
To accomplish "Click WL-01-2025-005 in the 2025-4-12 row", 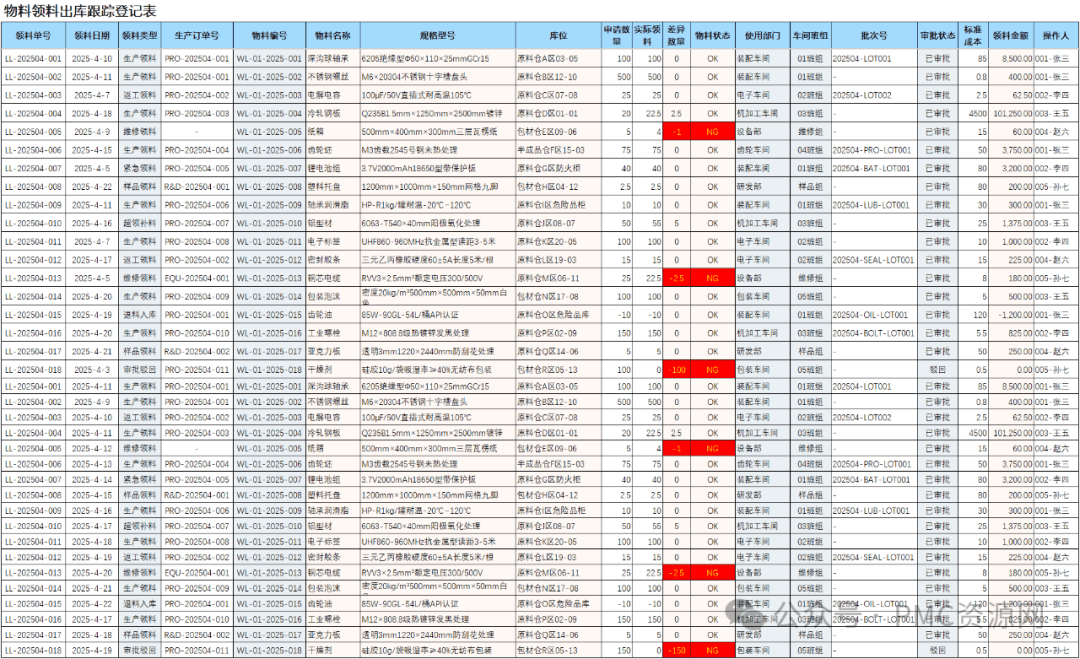I will [x=269, y=448].
